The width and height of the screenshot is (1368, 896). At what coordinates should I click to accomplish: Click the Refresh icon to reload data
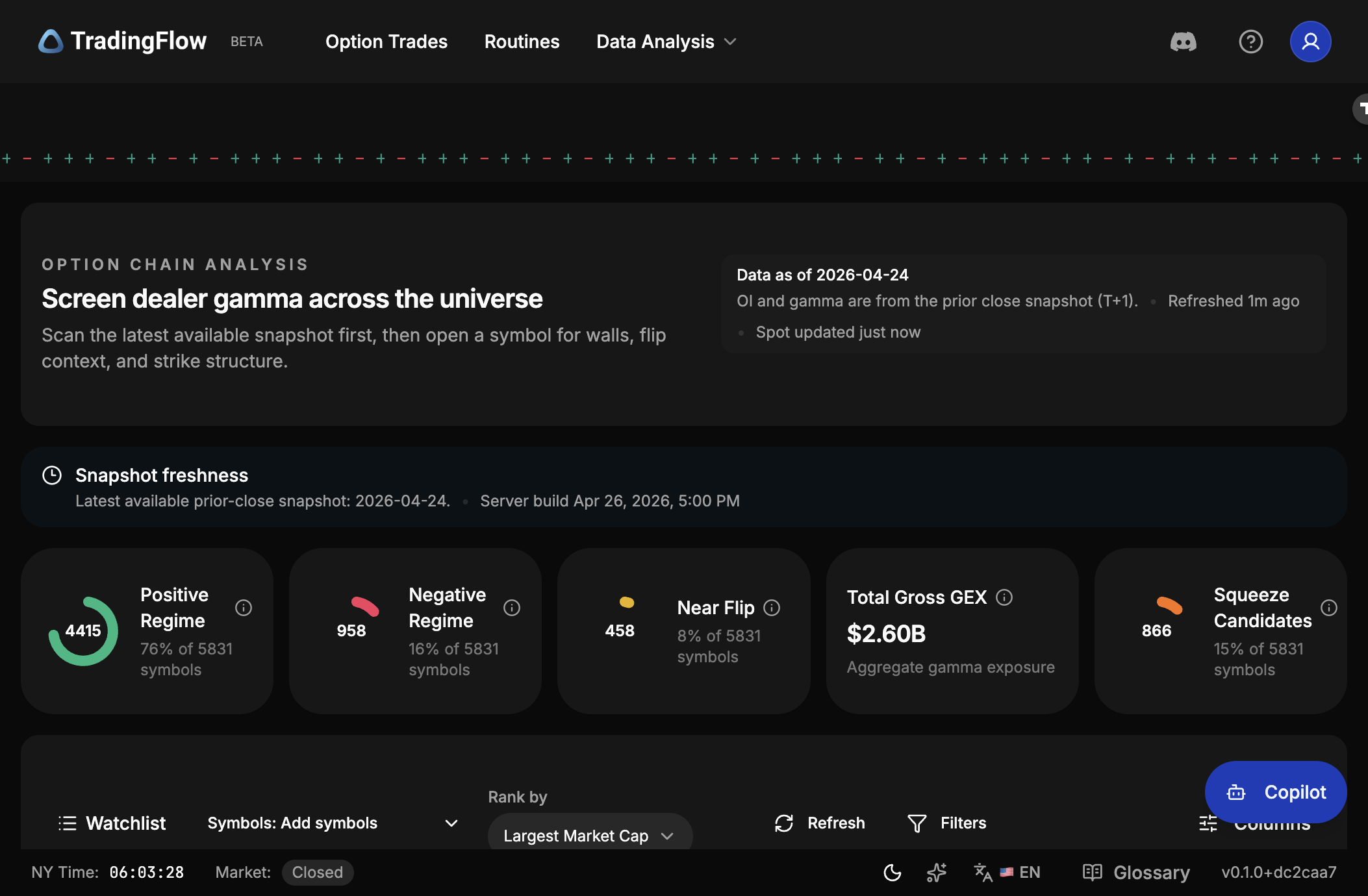coord(784,823)
